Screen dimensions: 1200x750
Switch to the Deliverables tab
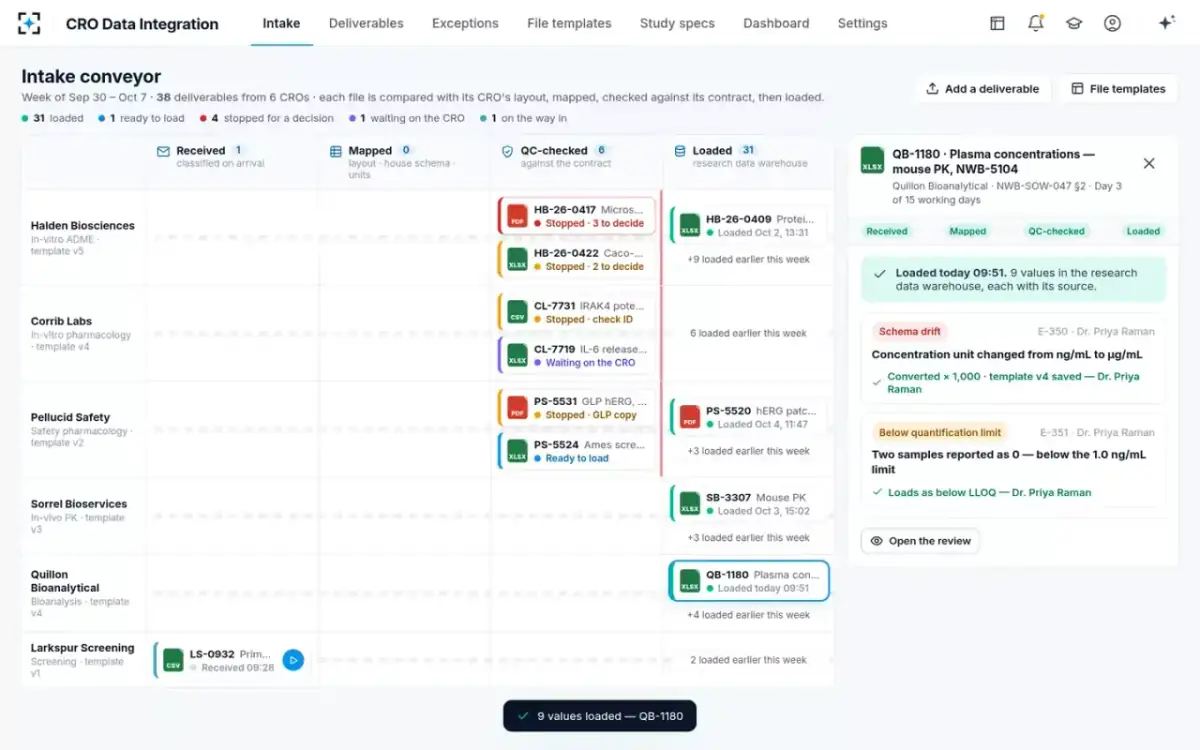[366, 23]
